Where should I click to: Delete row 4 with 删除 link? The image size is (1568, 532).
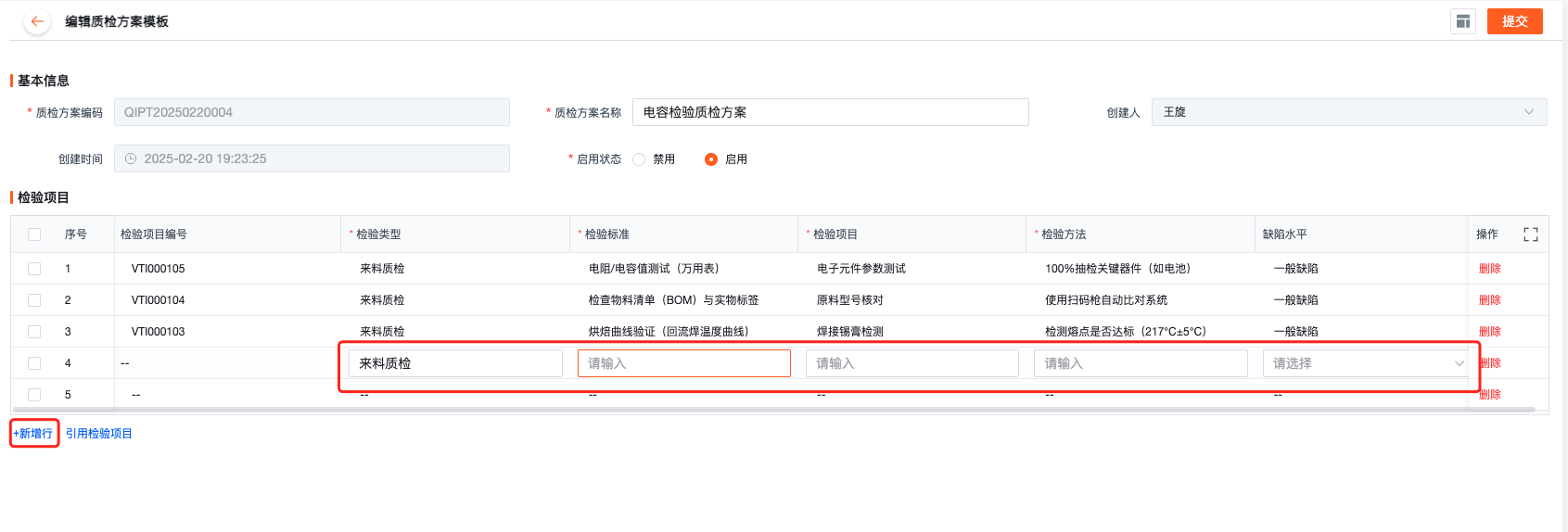(1491, 363)
